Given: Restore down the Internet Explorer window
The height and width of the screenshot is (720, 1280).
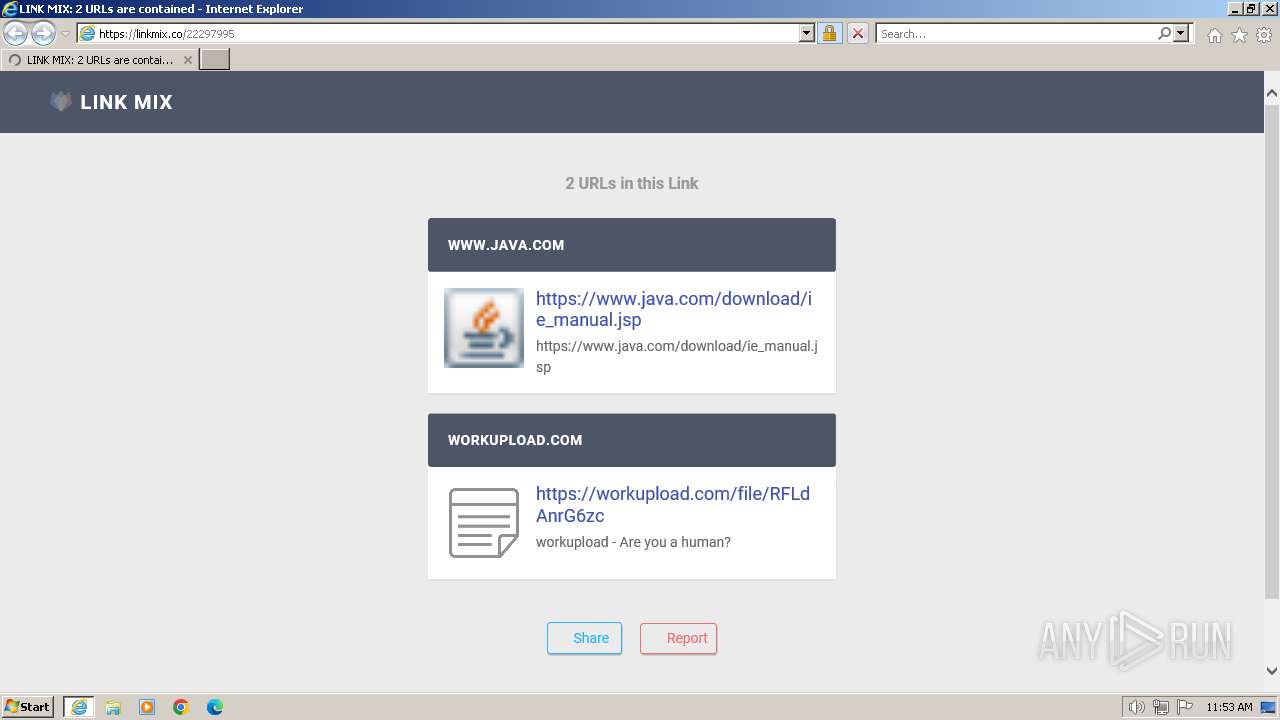Looking at the screenshot, I should 1251,8.
